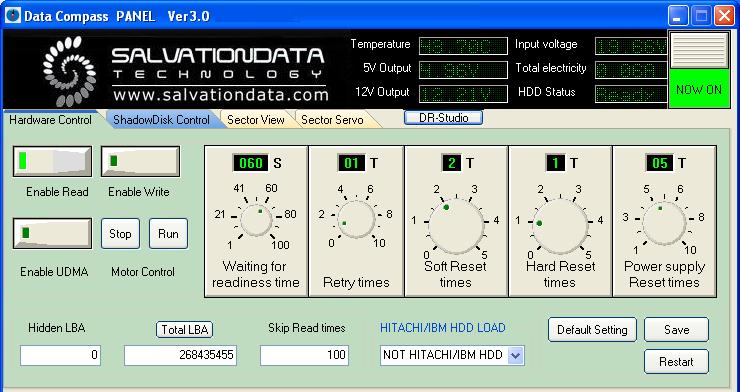Viewport: 740px width, 392px height.
Task: Toggle the Enable UDMA switch
Action: 52,233
